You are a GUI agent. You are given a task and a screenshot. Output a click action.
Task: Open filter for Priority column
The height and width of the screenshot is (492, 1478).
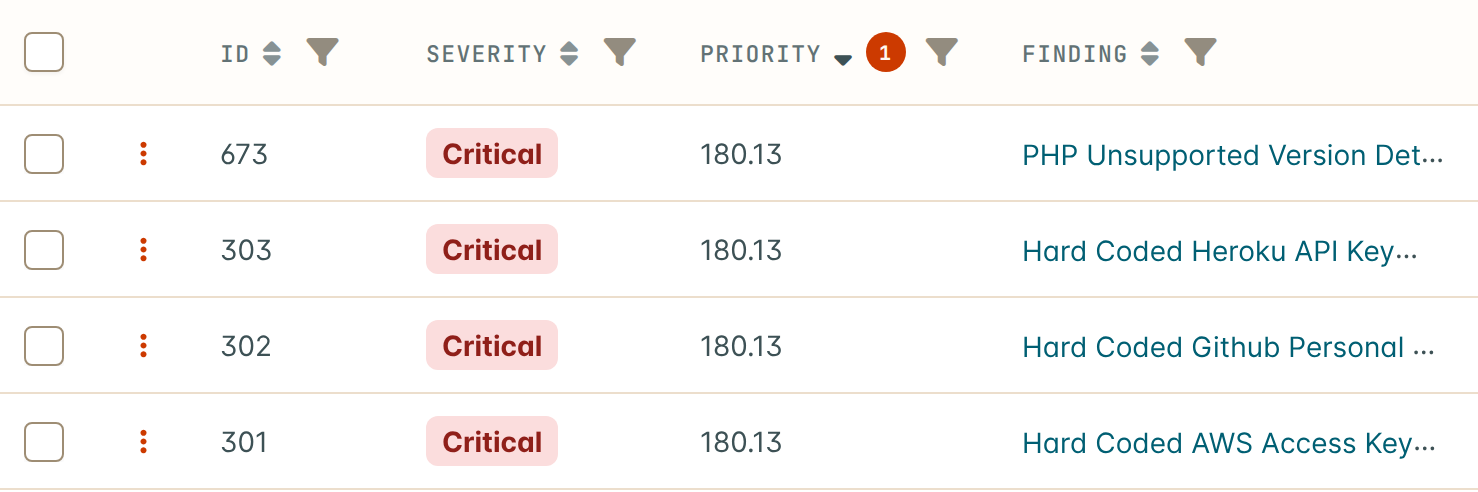942,53
